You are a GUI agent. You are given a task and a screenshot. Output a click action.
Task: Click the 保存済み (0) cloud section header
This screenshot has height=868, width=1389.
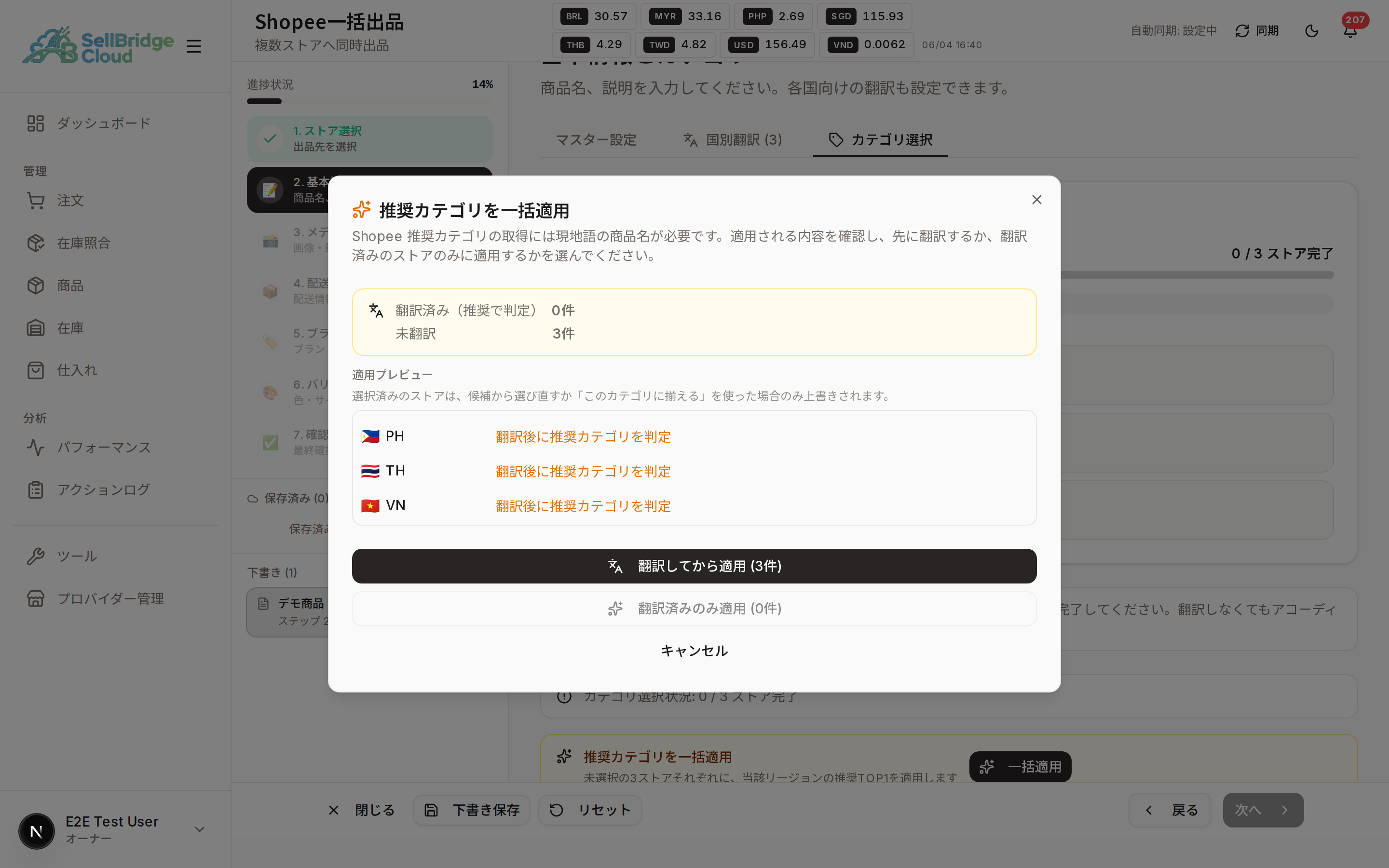point(288,498)
